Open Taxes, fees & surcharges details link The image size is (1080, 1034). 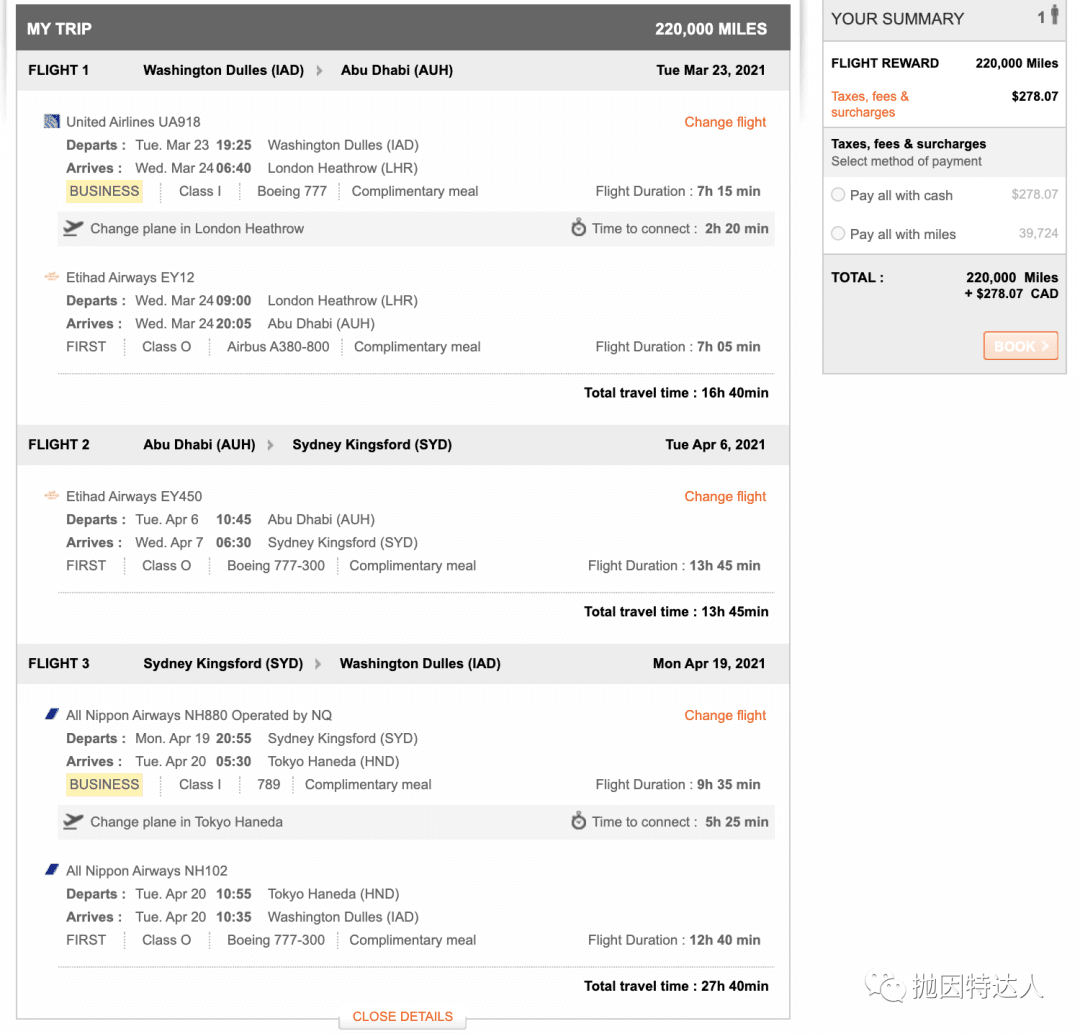point(869,104)
